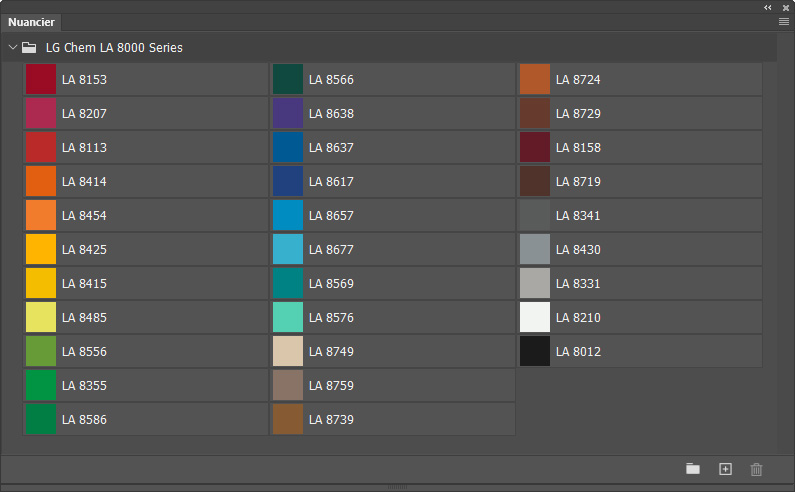Click the LG Chem folder icon
The height and width of the screenshot is (492, 795).
tap(29, 48)
